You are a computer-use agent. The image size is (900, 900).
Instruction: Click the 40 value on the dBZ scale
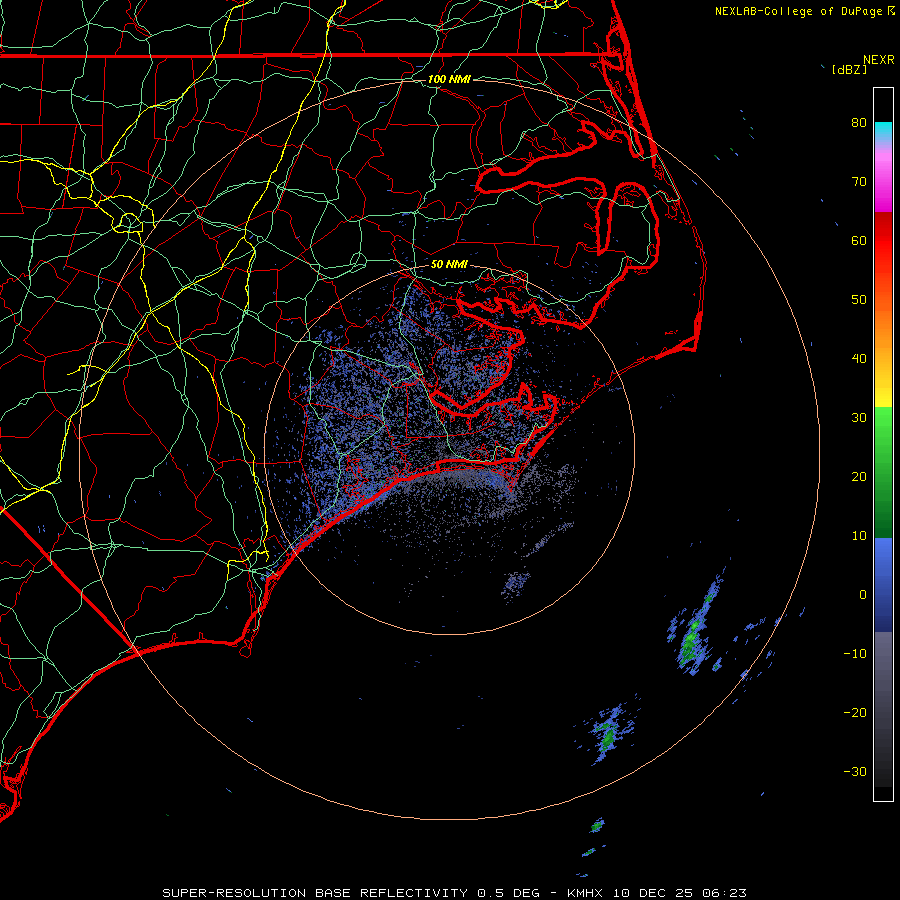coord(859,359)
